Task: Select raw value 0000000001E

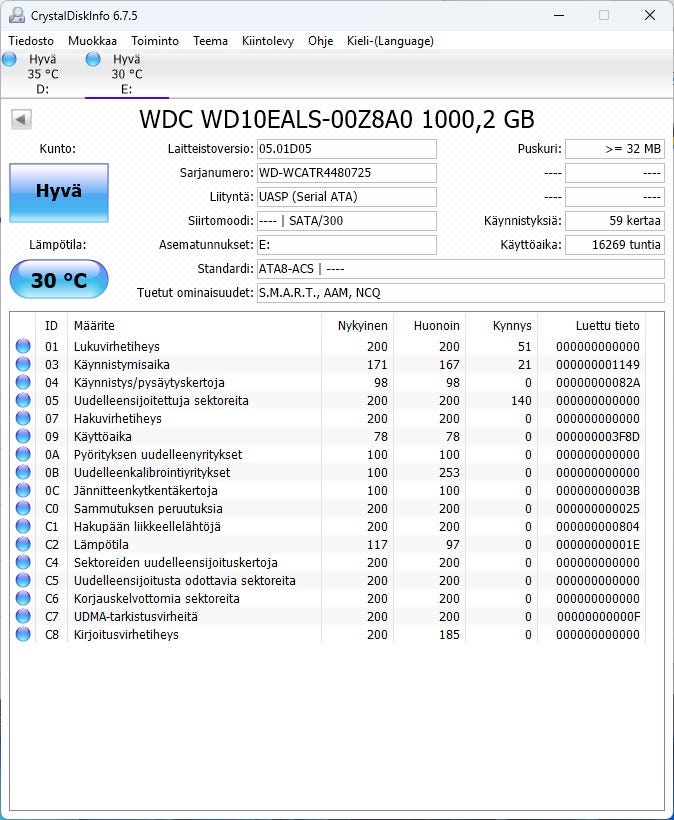Action: [598, 545]
